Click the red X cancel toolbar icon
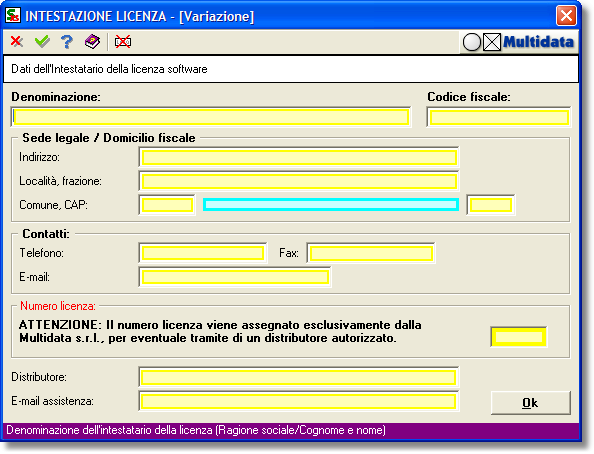 [x=17, y=42]
